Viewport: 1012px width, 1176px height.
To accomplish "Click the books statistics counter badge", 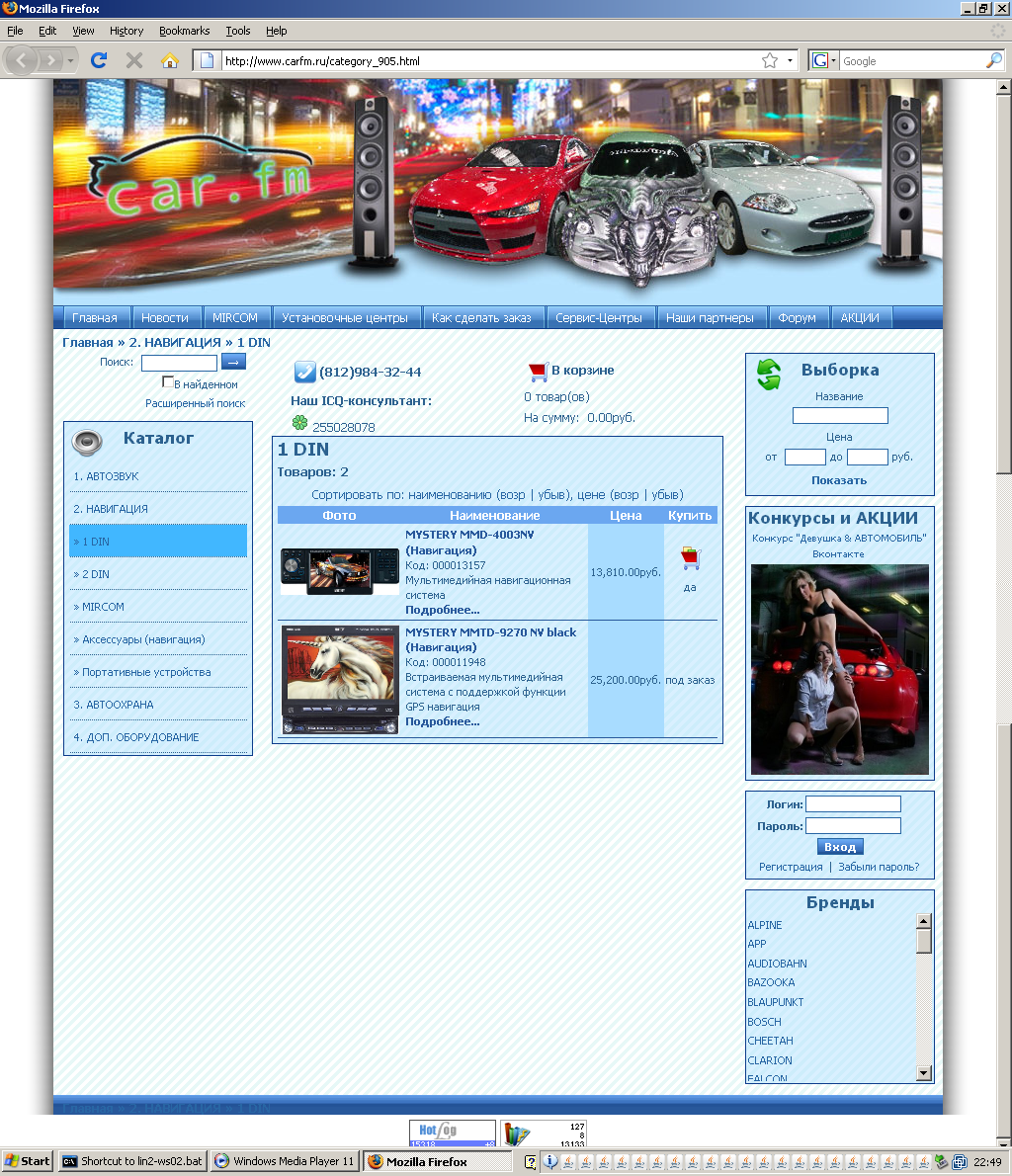I will 544,1134.
